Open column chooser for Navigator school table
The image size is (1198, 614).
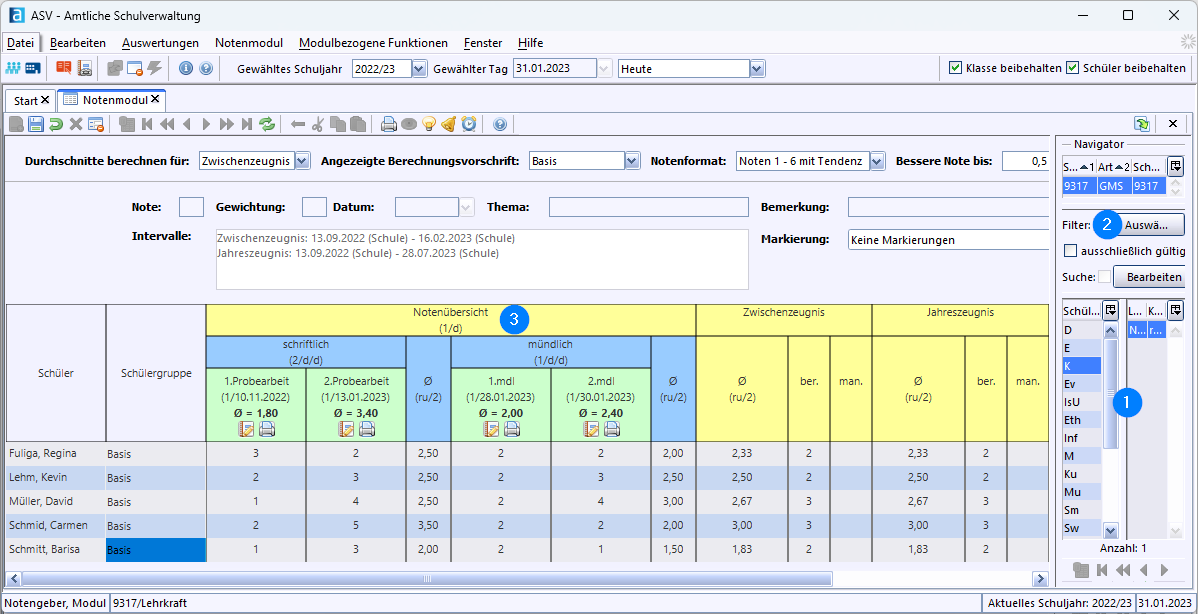coord(1175,166)
